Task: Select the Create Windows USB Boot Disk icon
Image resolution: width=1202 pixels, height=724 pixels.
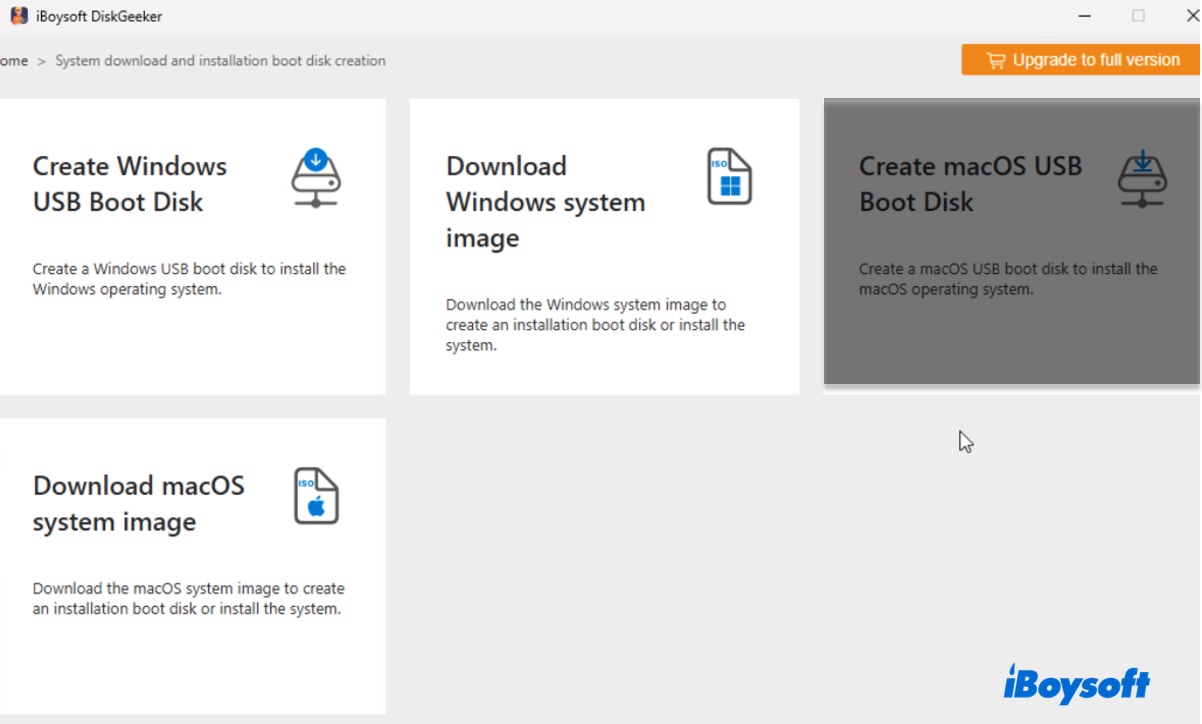Action: (x=316, y=180)
